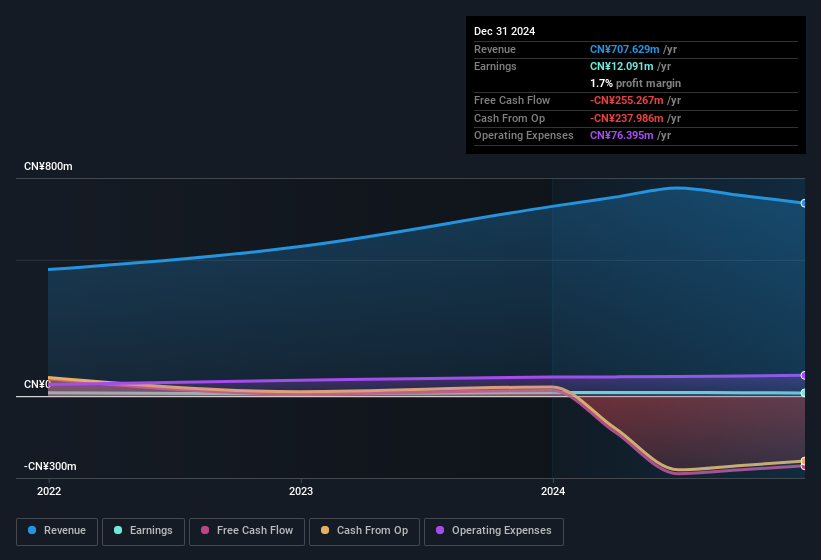Click the Operating Expenses endpoint marker

click(804, 375)
